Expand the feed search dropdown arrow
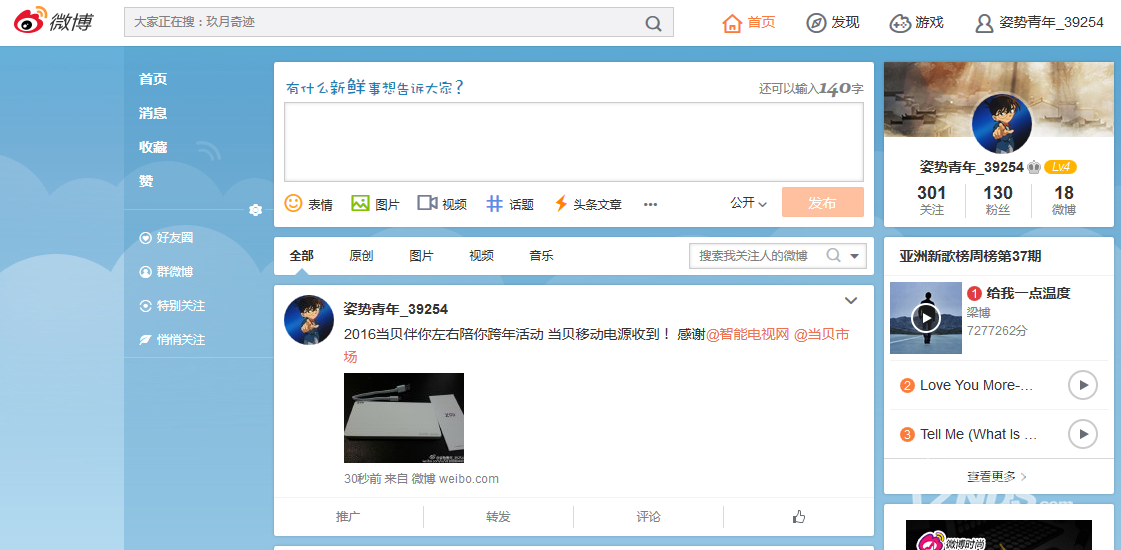The width and height of the screenshot is (1121, 550). [x=854, y=256]
